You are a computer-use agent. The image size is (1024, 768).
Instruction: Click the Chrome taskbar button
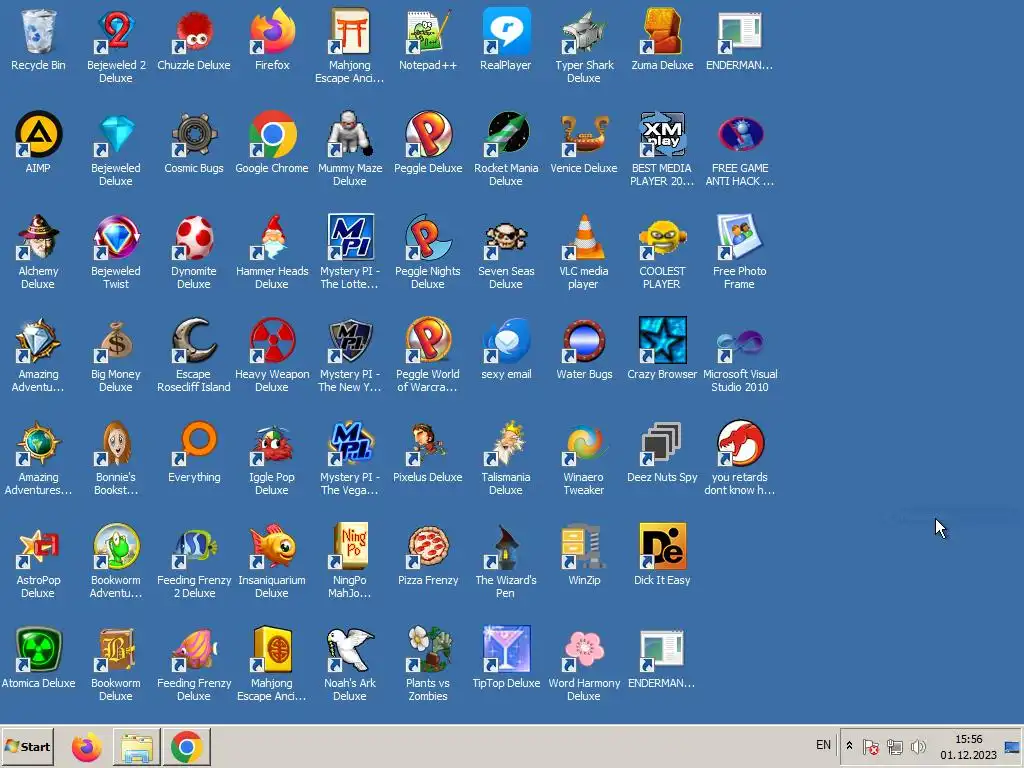coord(186,746)
